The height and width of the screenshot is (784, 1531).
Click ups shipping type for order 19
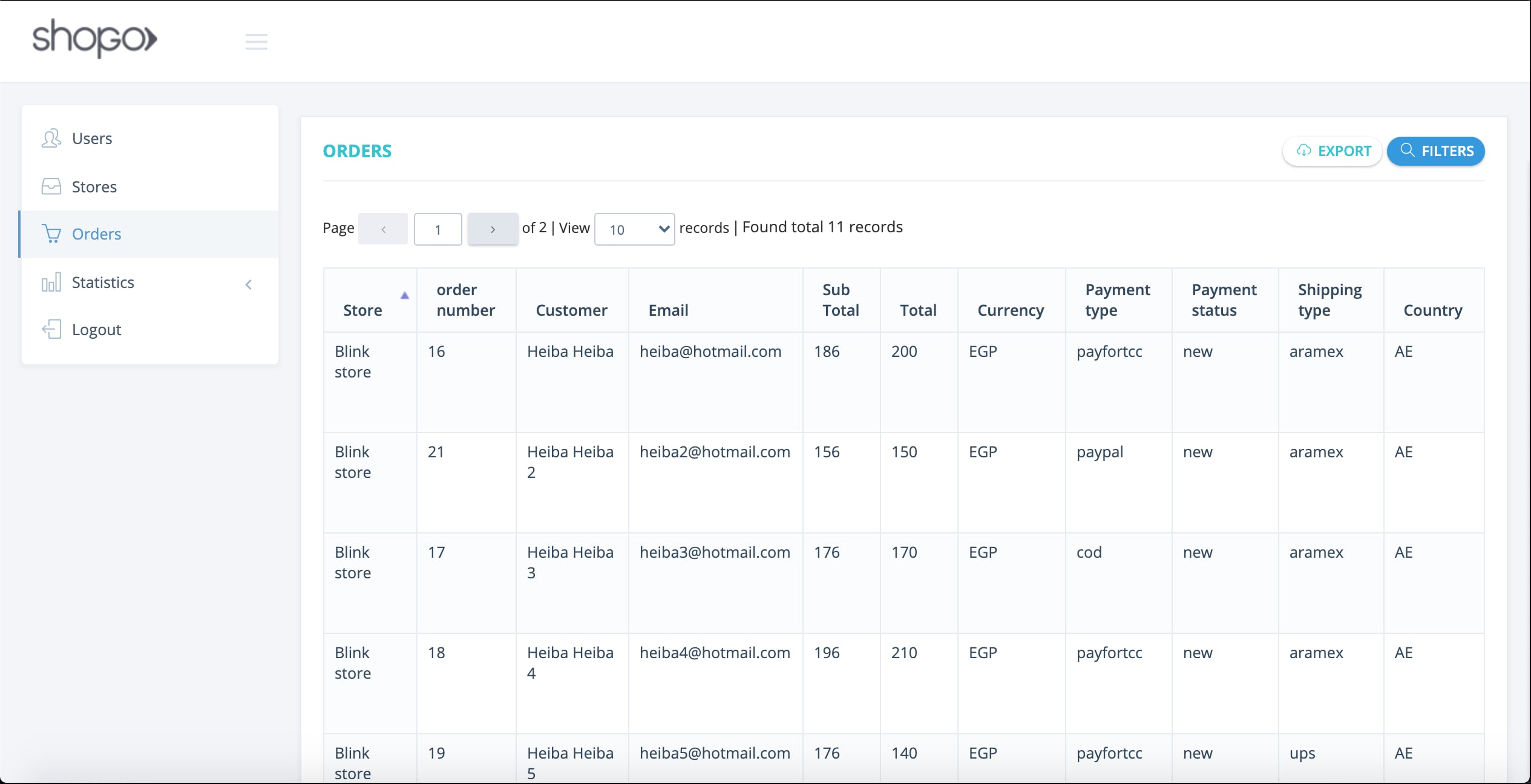1302,754
